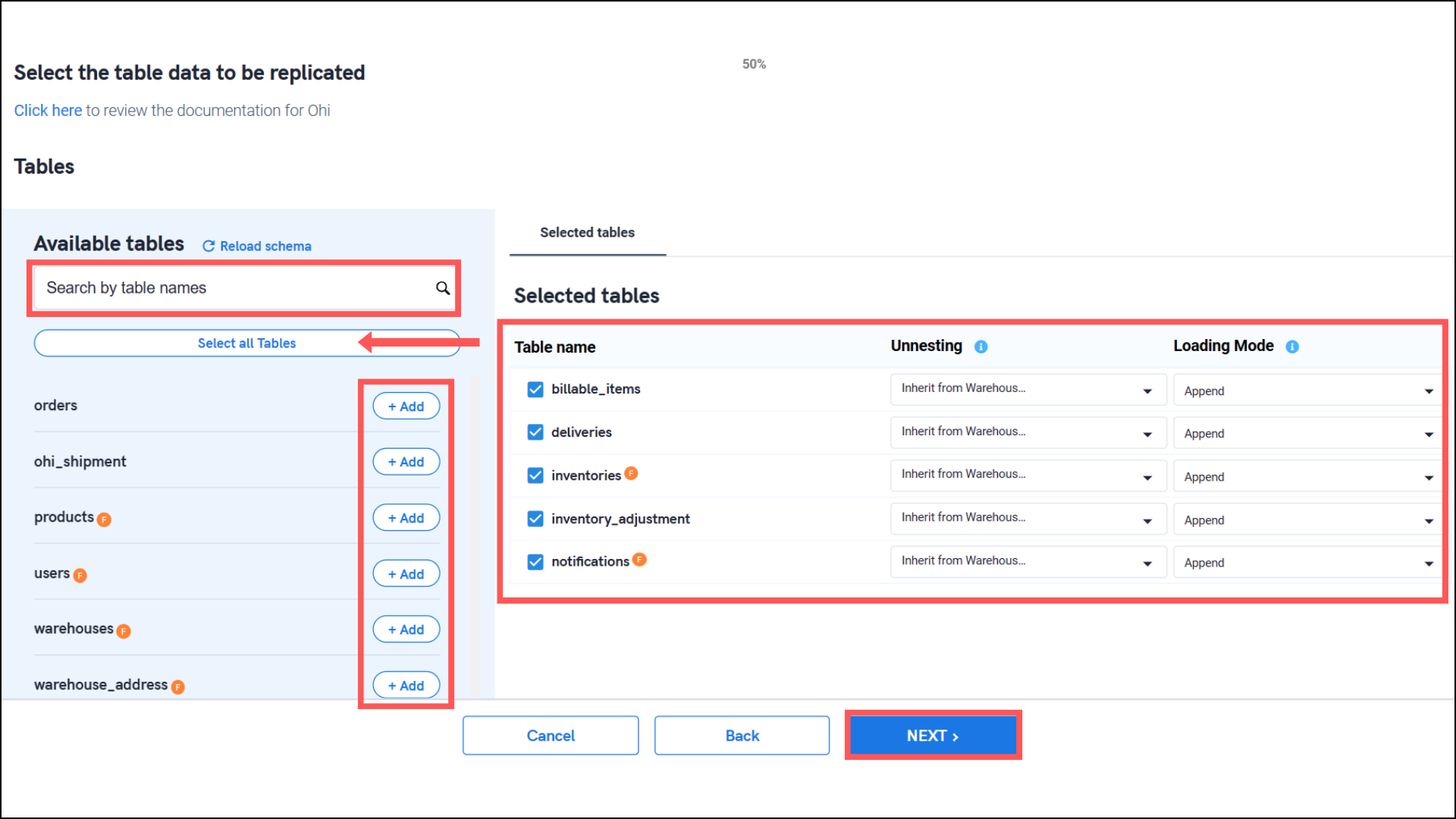Uncheck the inventory_adjustment checkbox
Viewport: 1456px width, 819px height.
tap(535, 519)
